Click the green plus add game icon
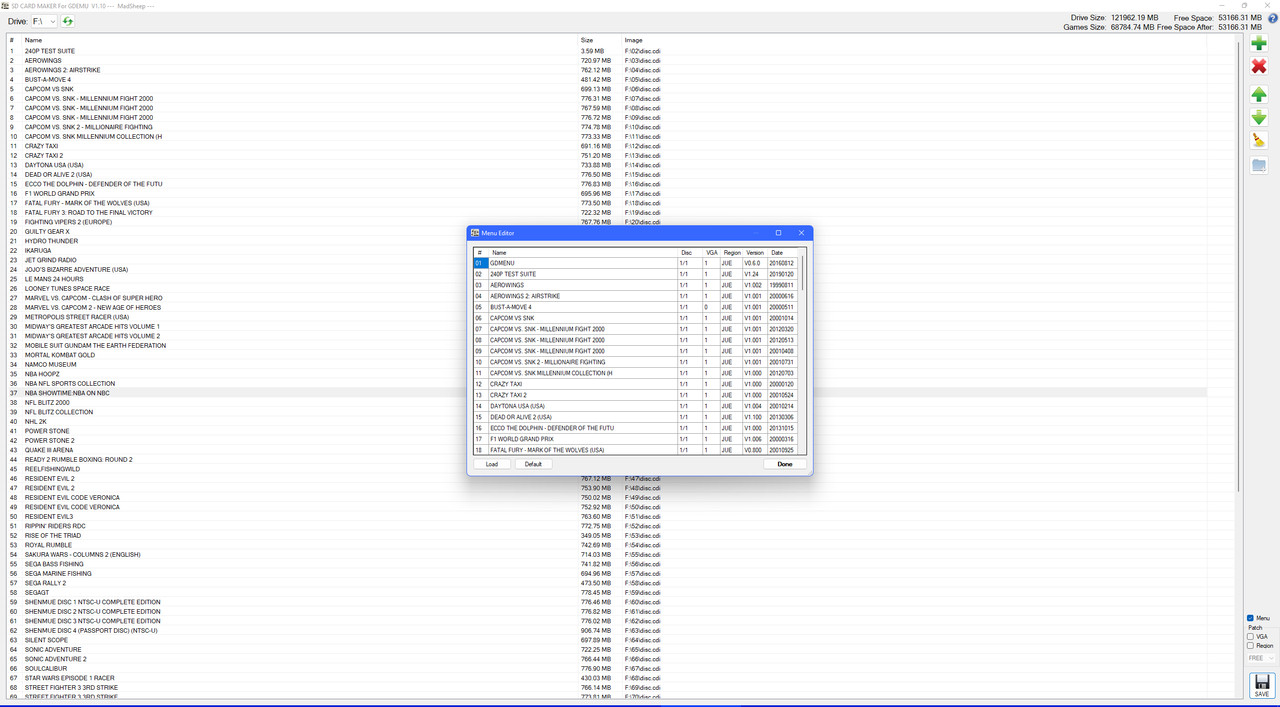 pos(1259,43)
